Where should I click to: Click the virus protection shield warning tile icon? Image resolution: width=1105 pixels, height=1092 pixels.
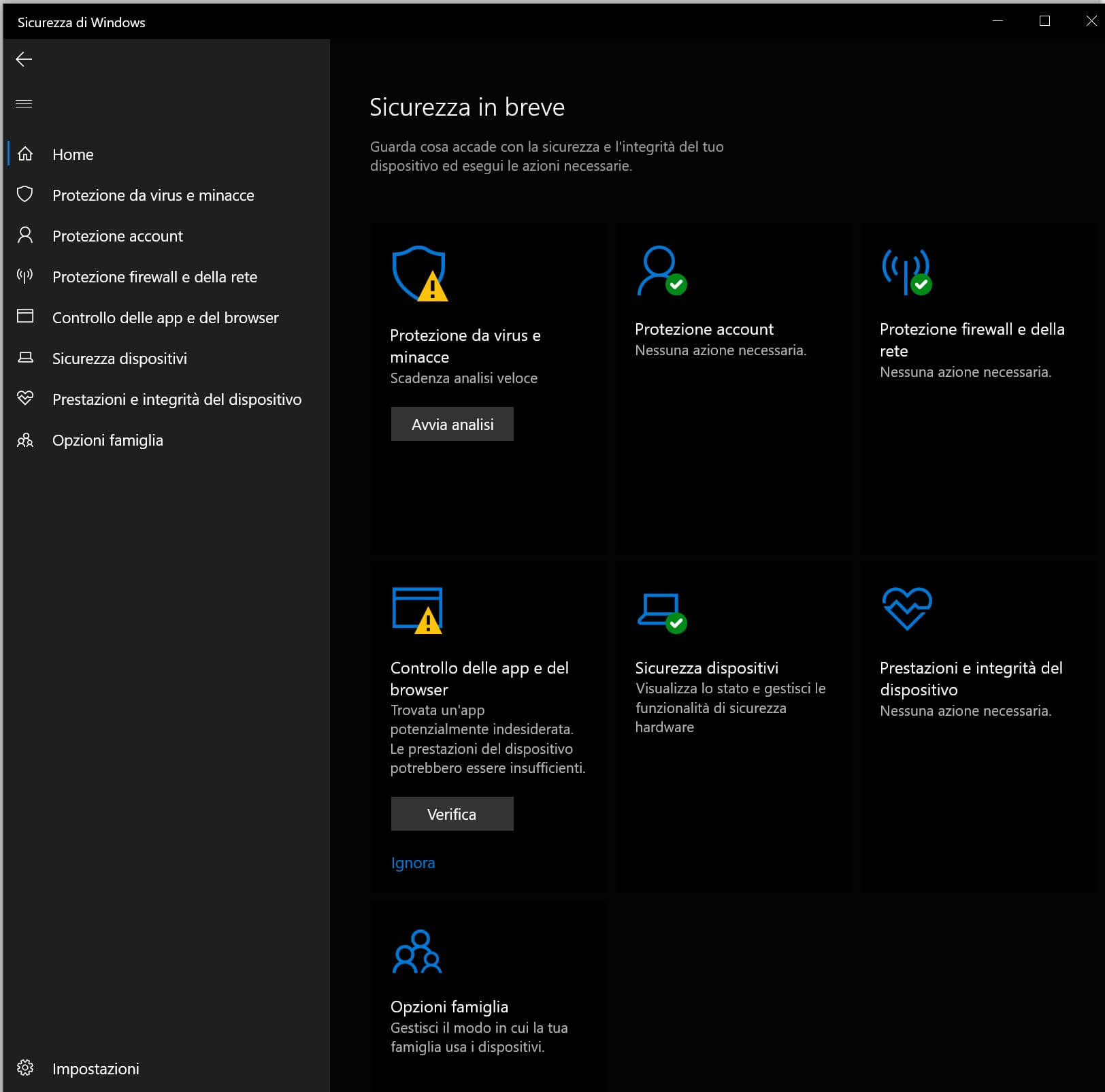pyautogui.click(x=420, y=274)
